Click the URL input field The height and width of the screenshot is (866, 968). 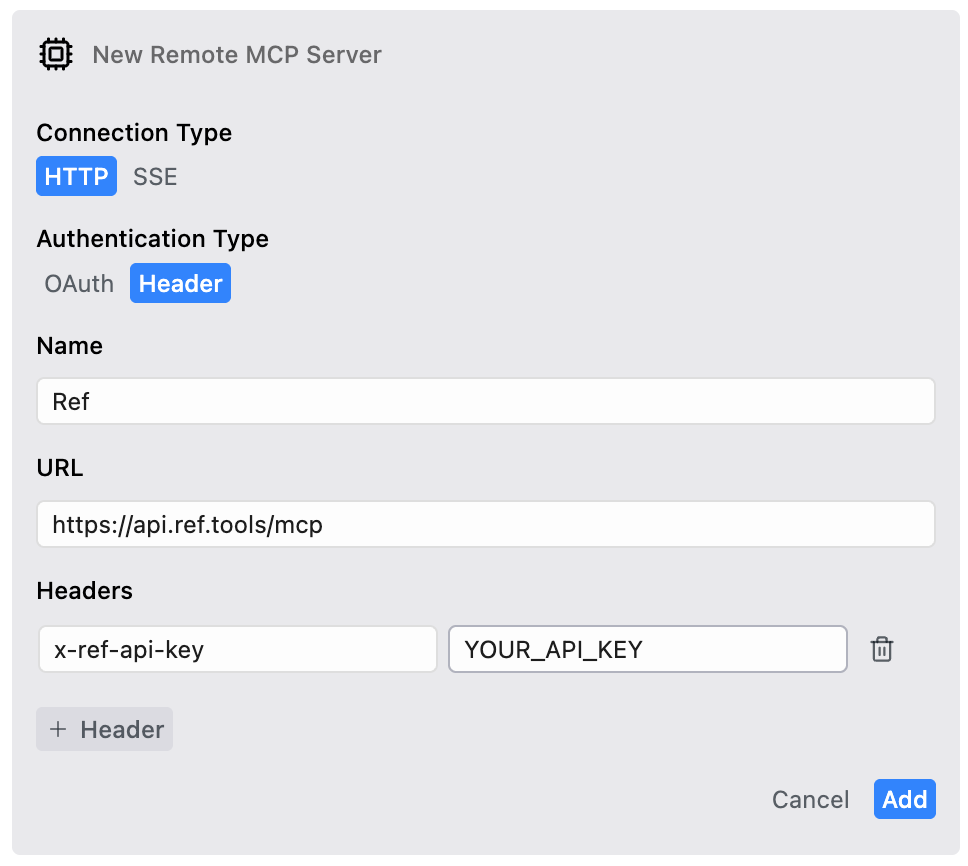[486, 524]
